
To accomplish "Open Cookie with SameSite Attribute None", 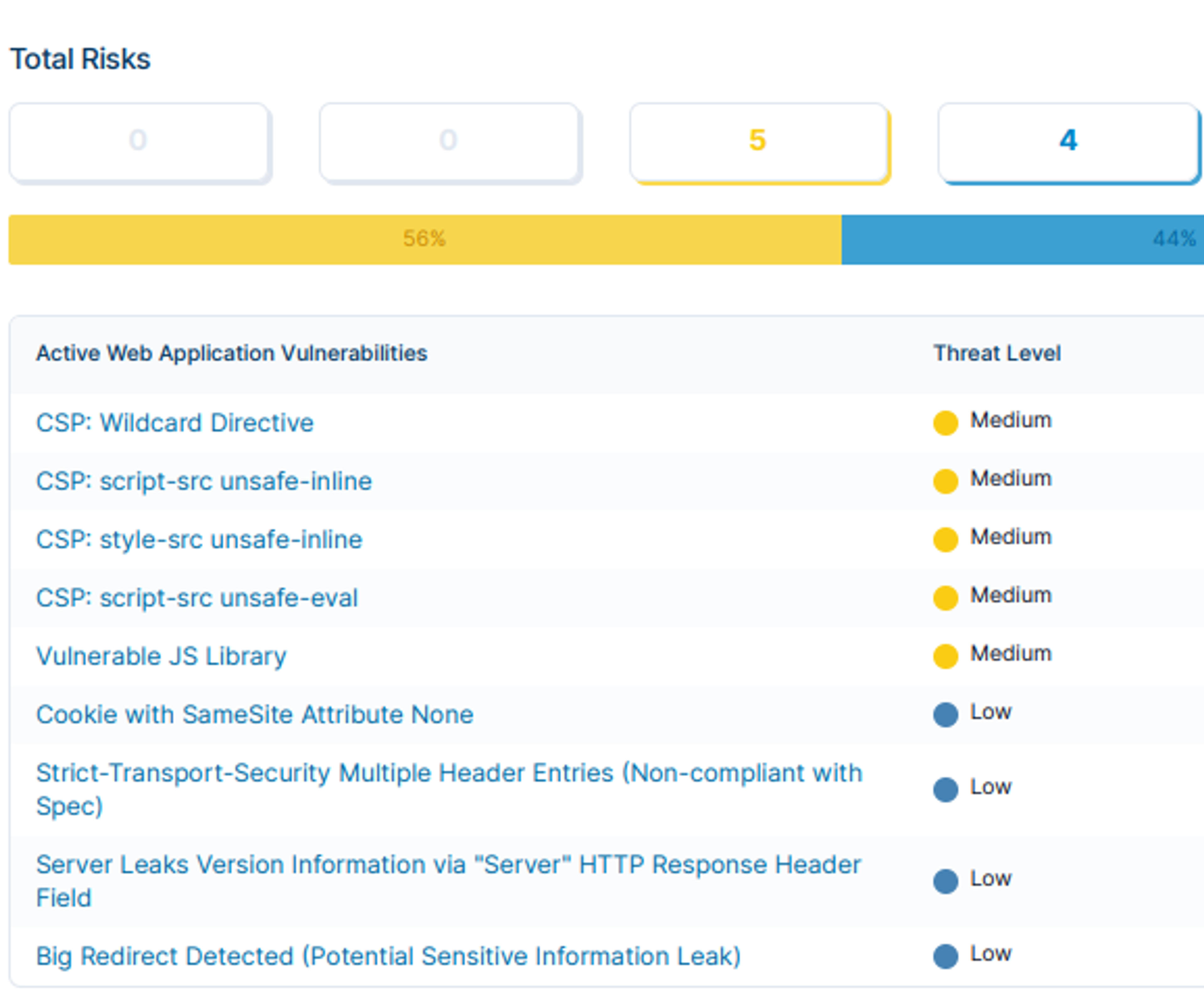I will [255, 715].
